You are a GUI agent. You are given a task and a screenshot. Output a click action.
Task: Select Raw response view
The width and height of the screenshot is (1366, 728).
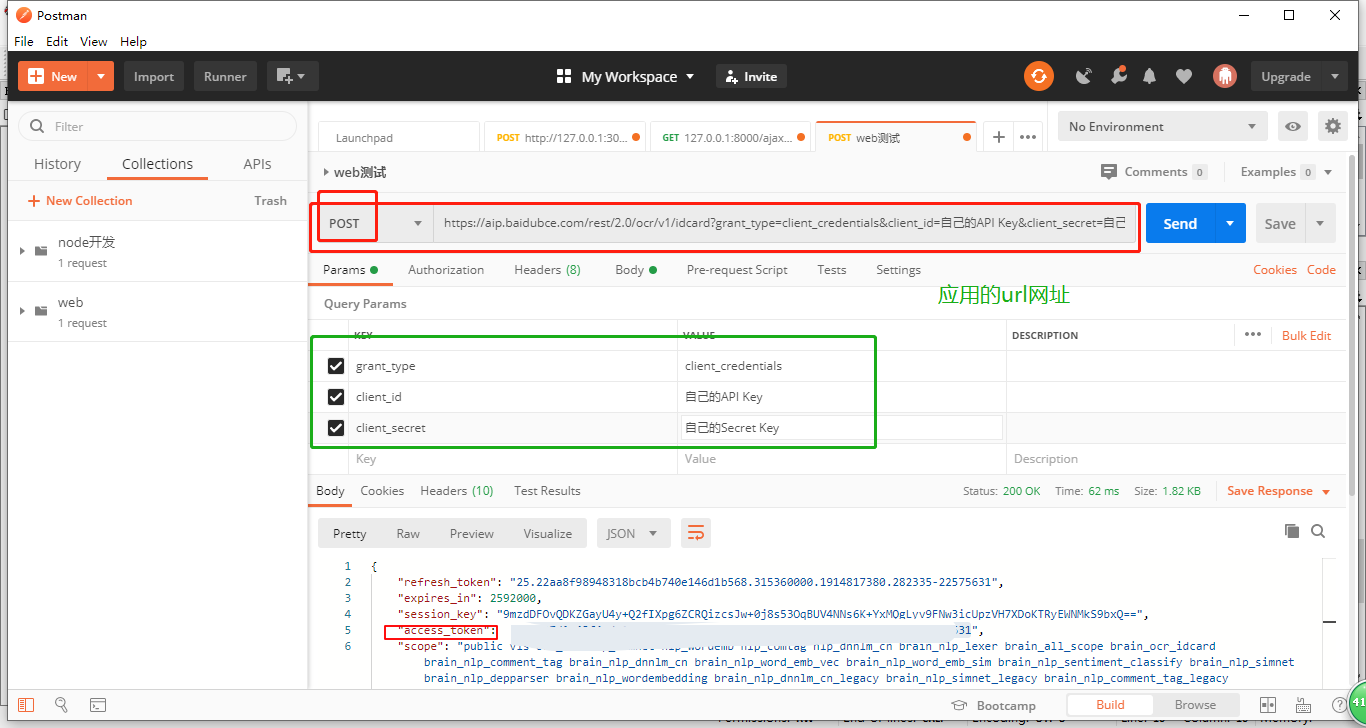point(408,533)
